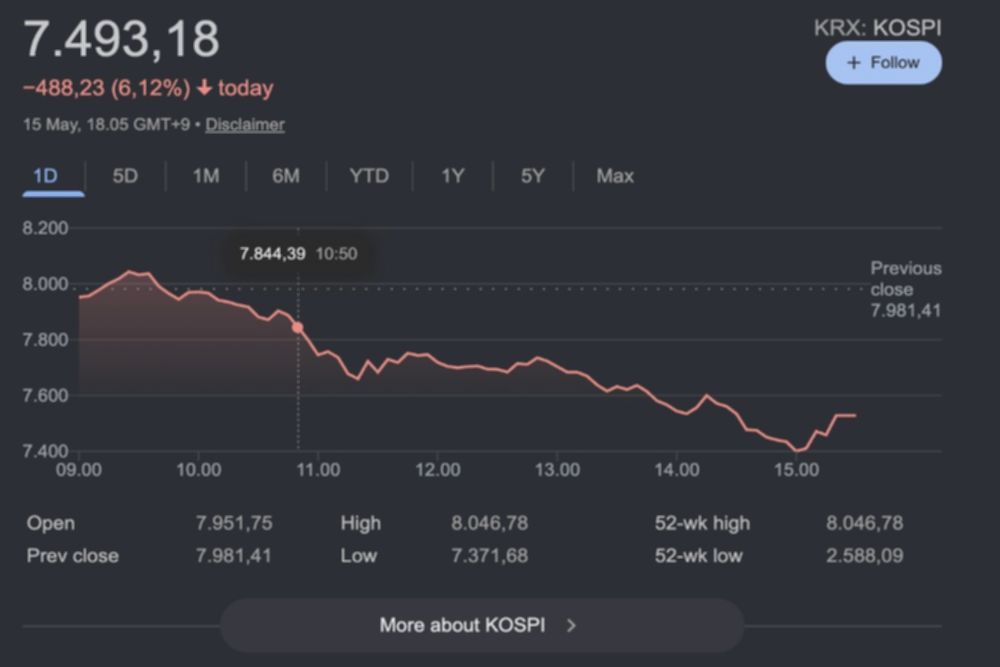Click the High value 8.046,78
Viewport: 1000px width, 667px height.
coord(489,523)
